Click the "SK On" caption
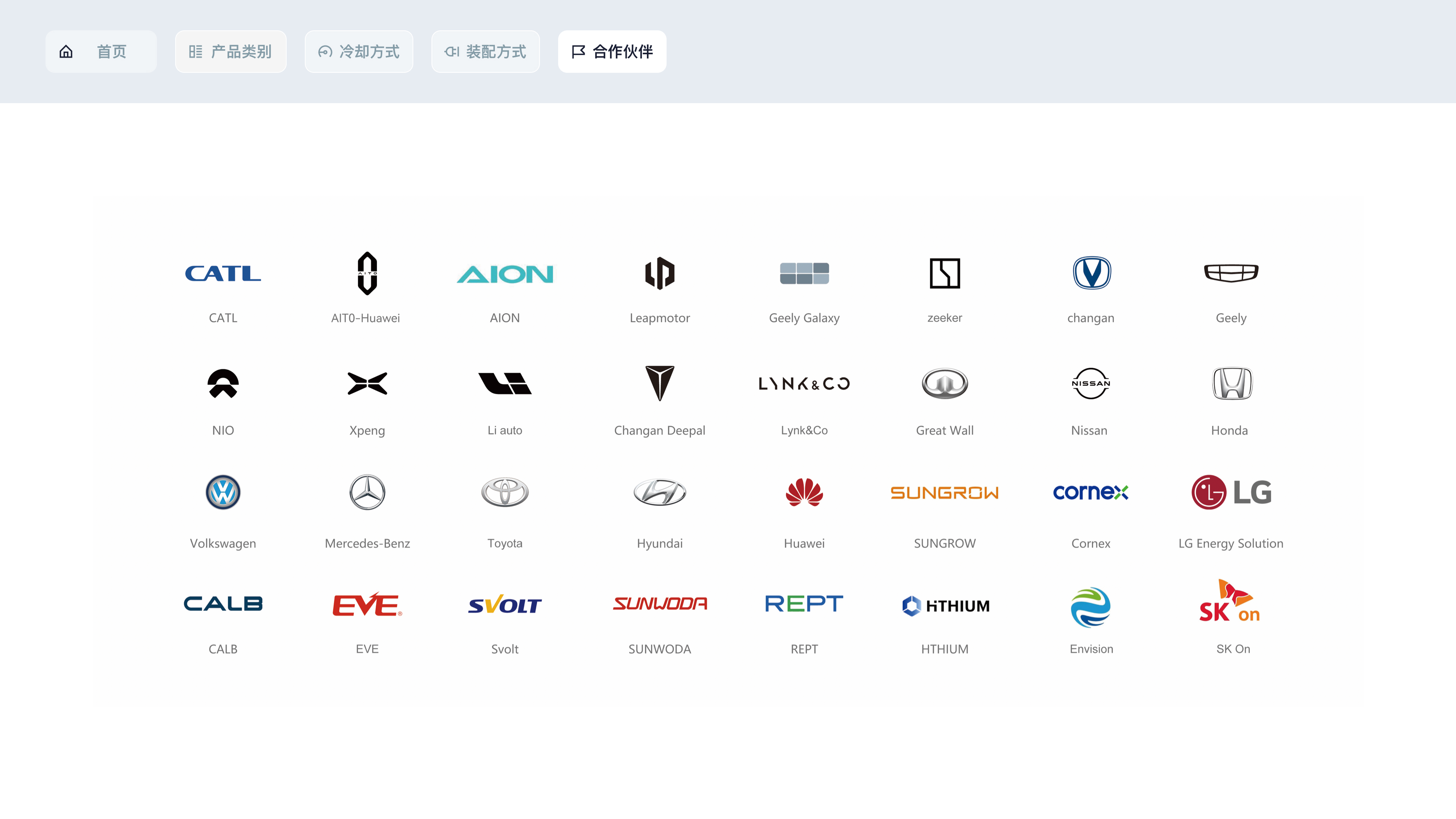 tap(1233, 649)
